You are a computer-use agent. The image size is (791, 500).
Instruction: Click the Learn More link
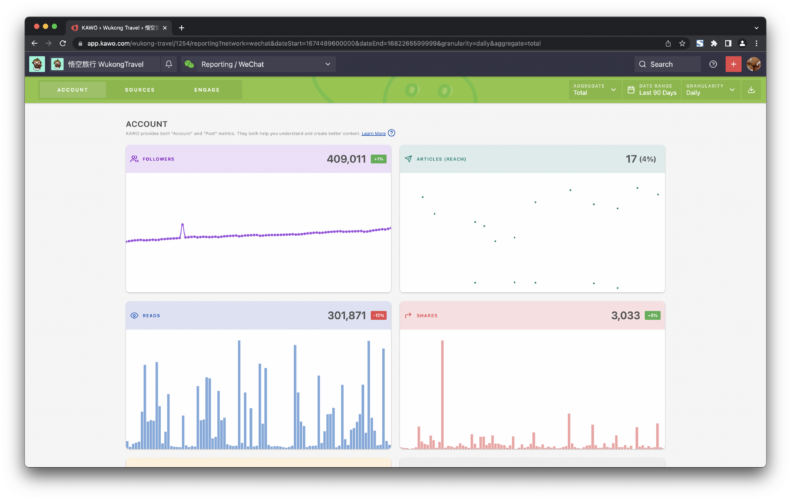[x=373, y=133]
